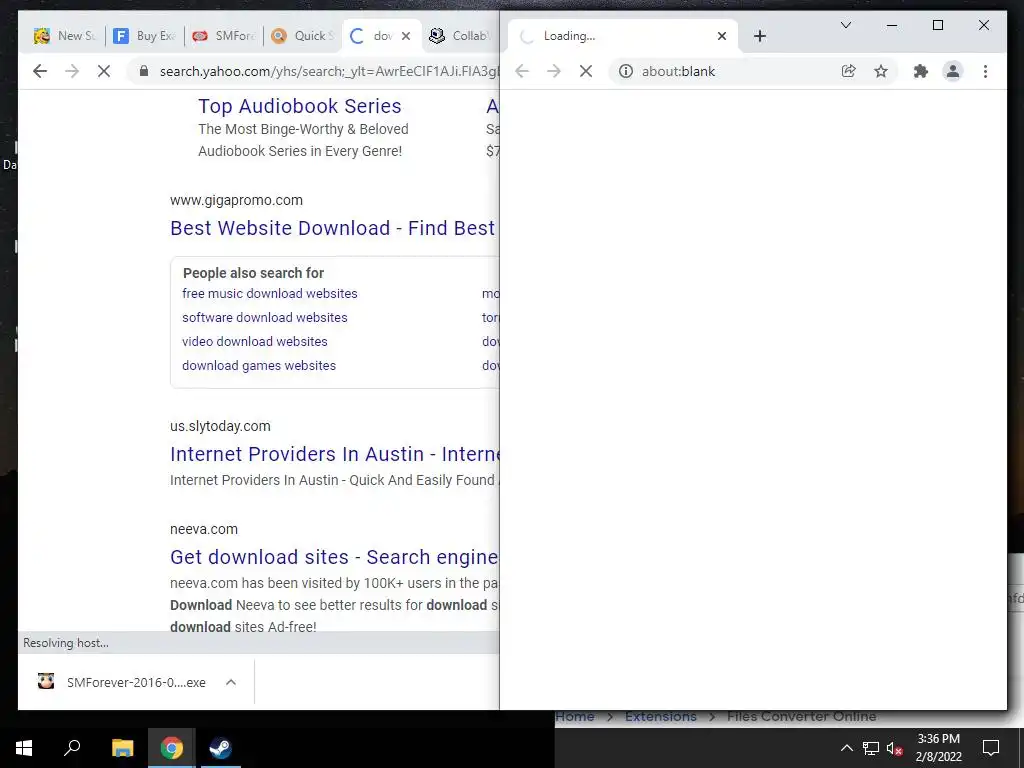Click Chrome icon in taskbar
1024x768 pixels.
[171, 748]
